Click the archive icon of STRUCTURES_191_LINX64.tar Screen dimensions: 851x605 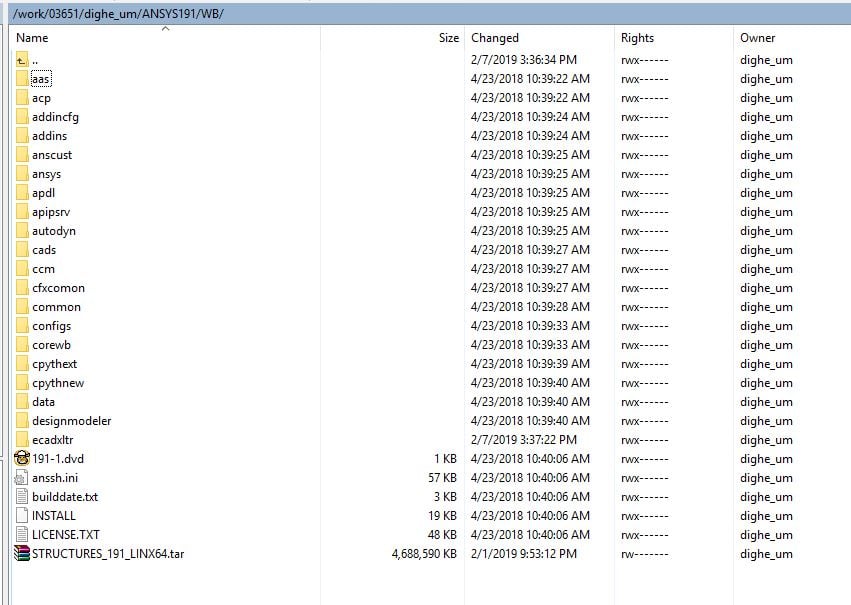[22, 553]
